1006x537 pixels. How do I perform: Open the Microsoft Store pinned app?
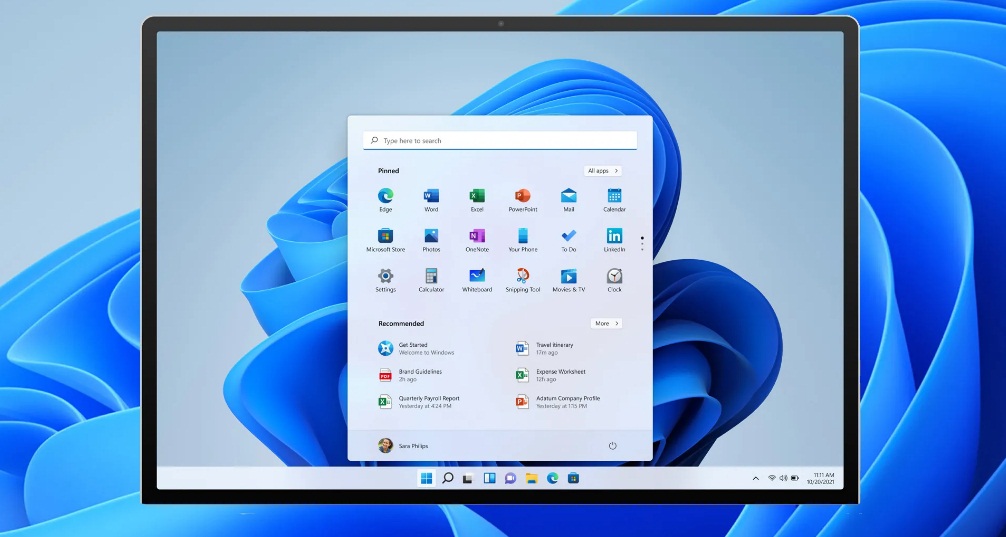[x=385, y=236]
